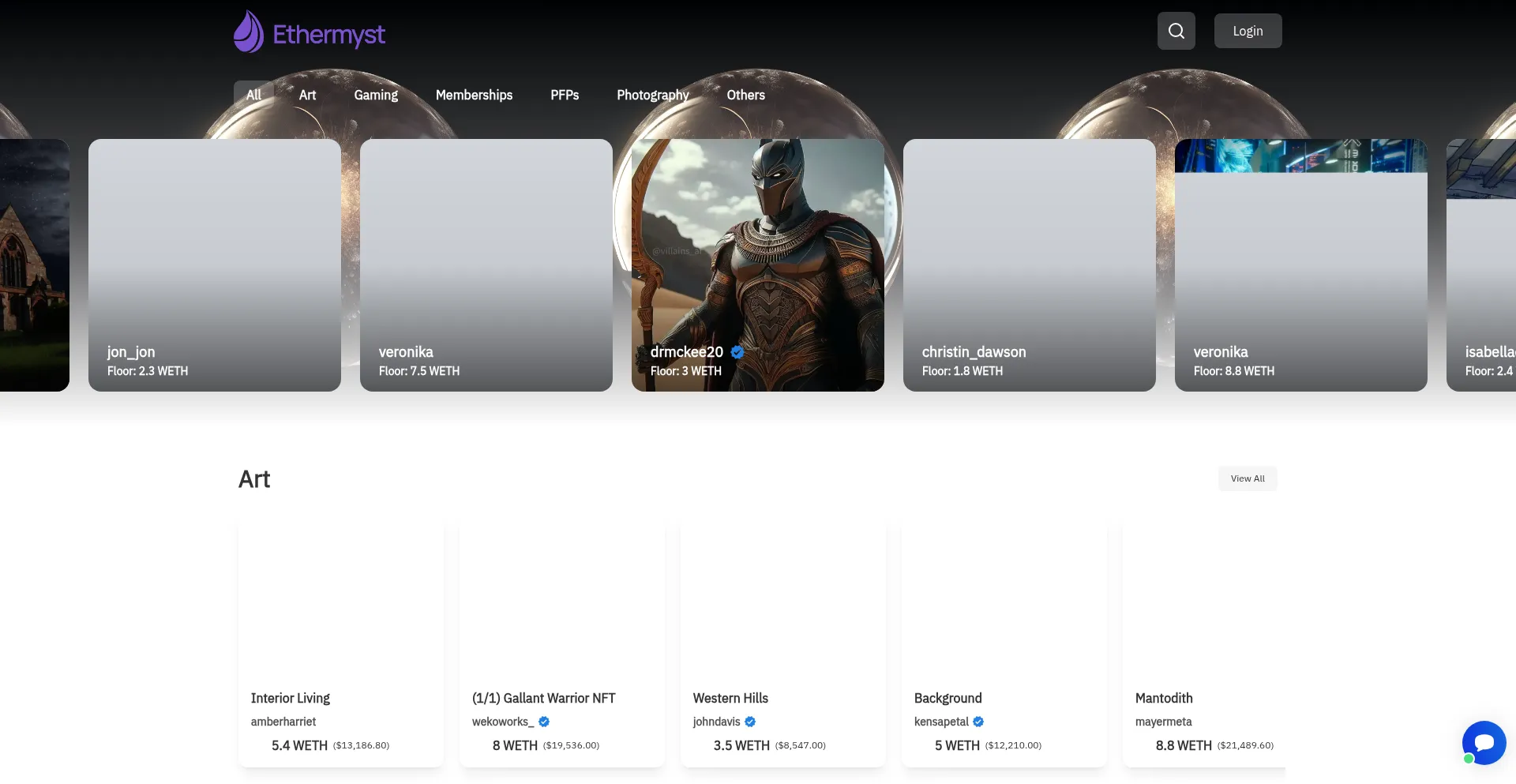The image size is (1516, 784).
Task: Click the 5 WETH price
Action: [x=957, y=745]
